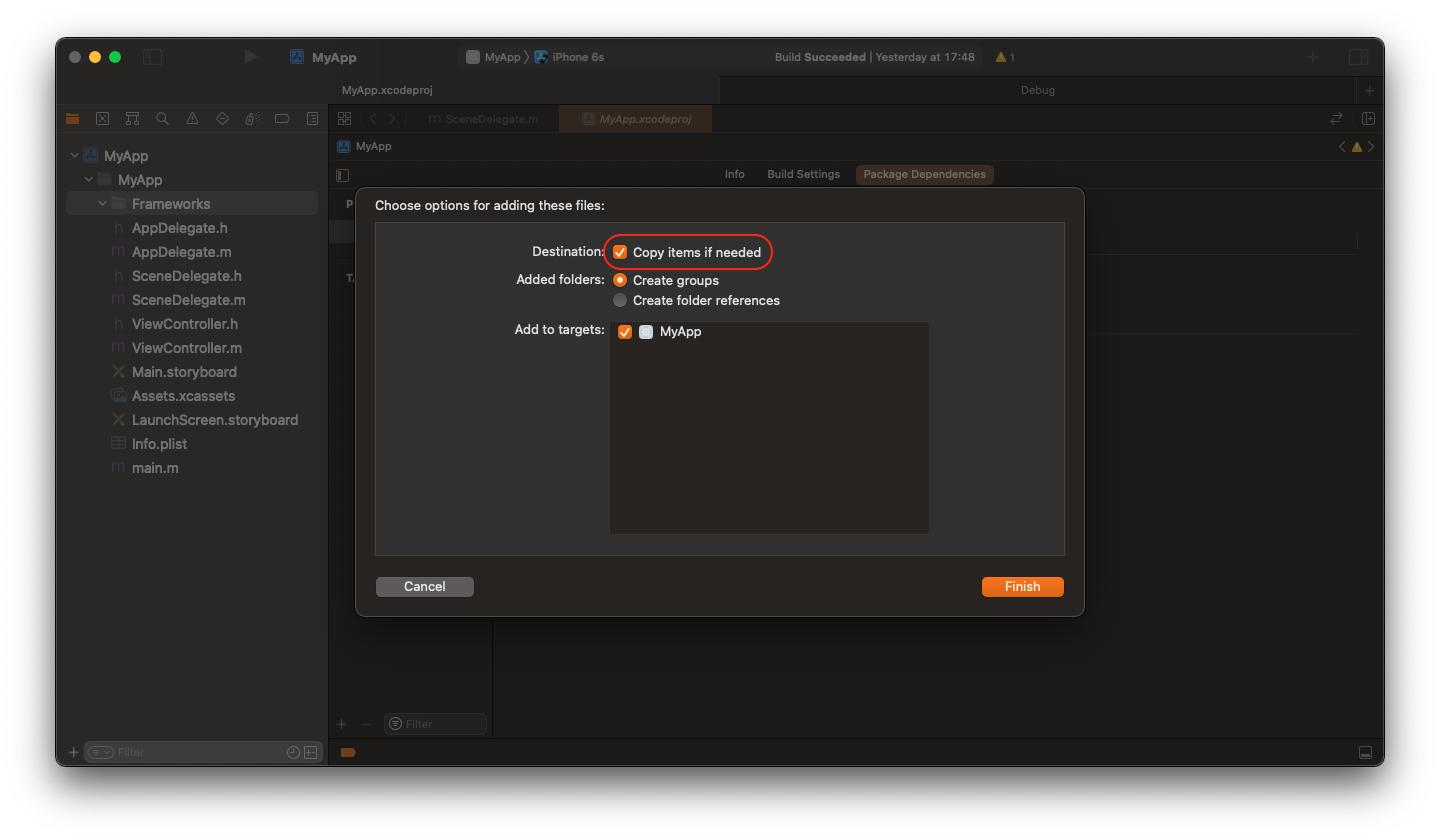
Task: Open the Test navigator diamond icon
Action: pos(222,119)
